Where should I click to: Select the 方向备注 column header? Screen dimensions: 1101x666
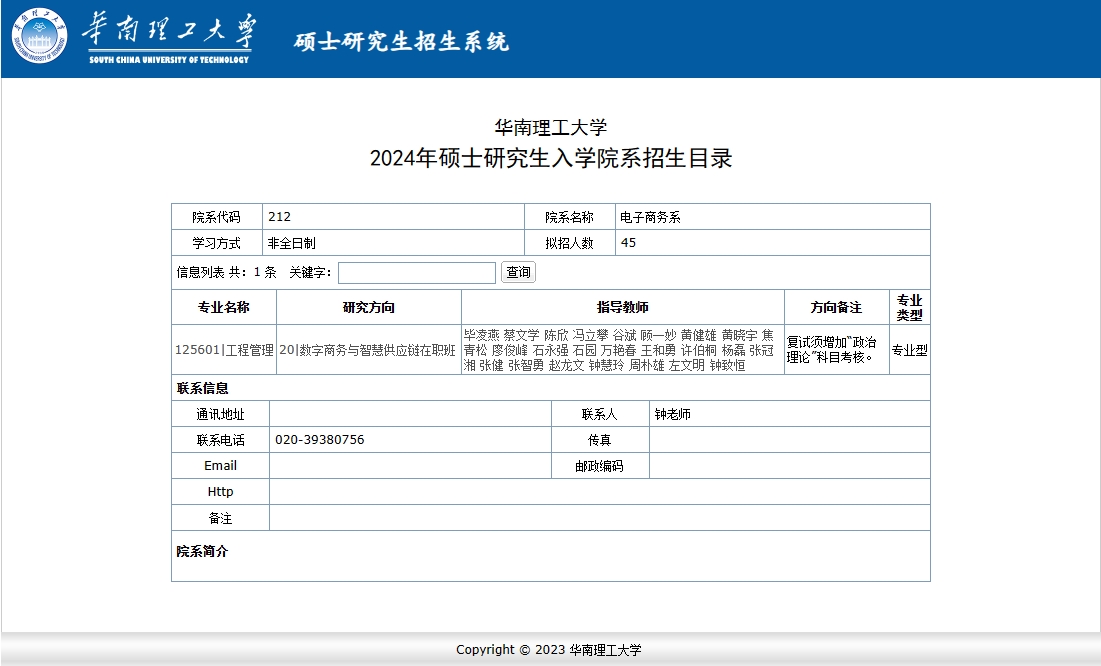pyautogui.click(x=836, y=307)
